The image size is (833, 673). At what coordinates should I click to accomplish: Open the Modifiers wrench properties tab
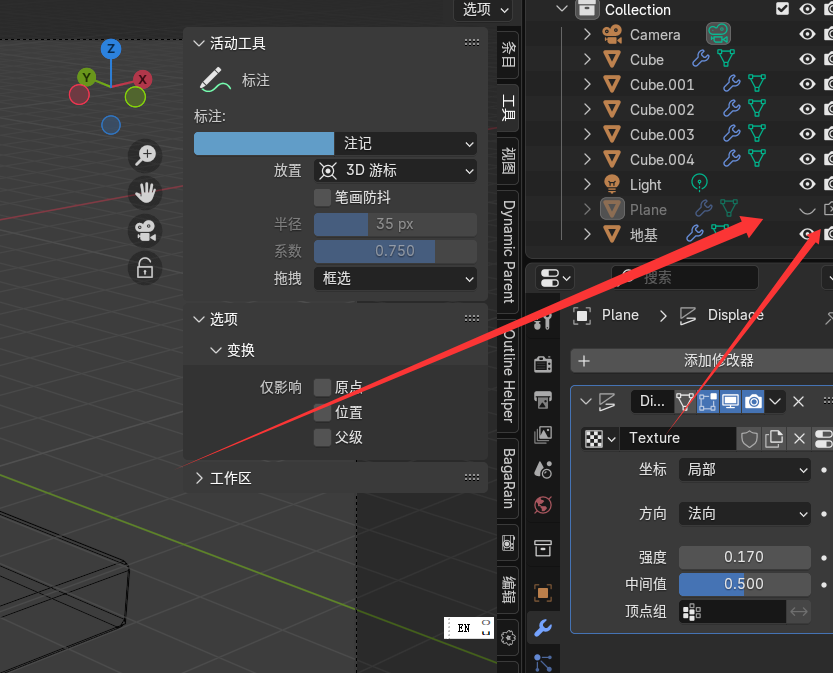click(542, 628)
